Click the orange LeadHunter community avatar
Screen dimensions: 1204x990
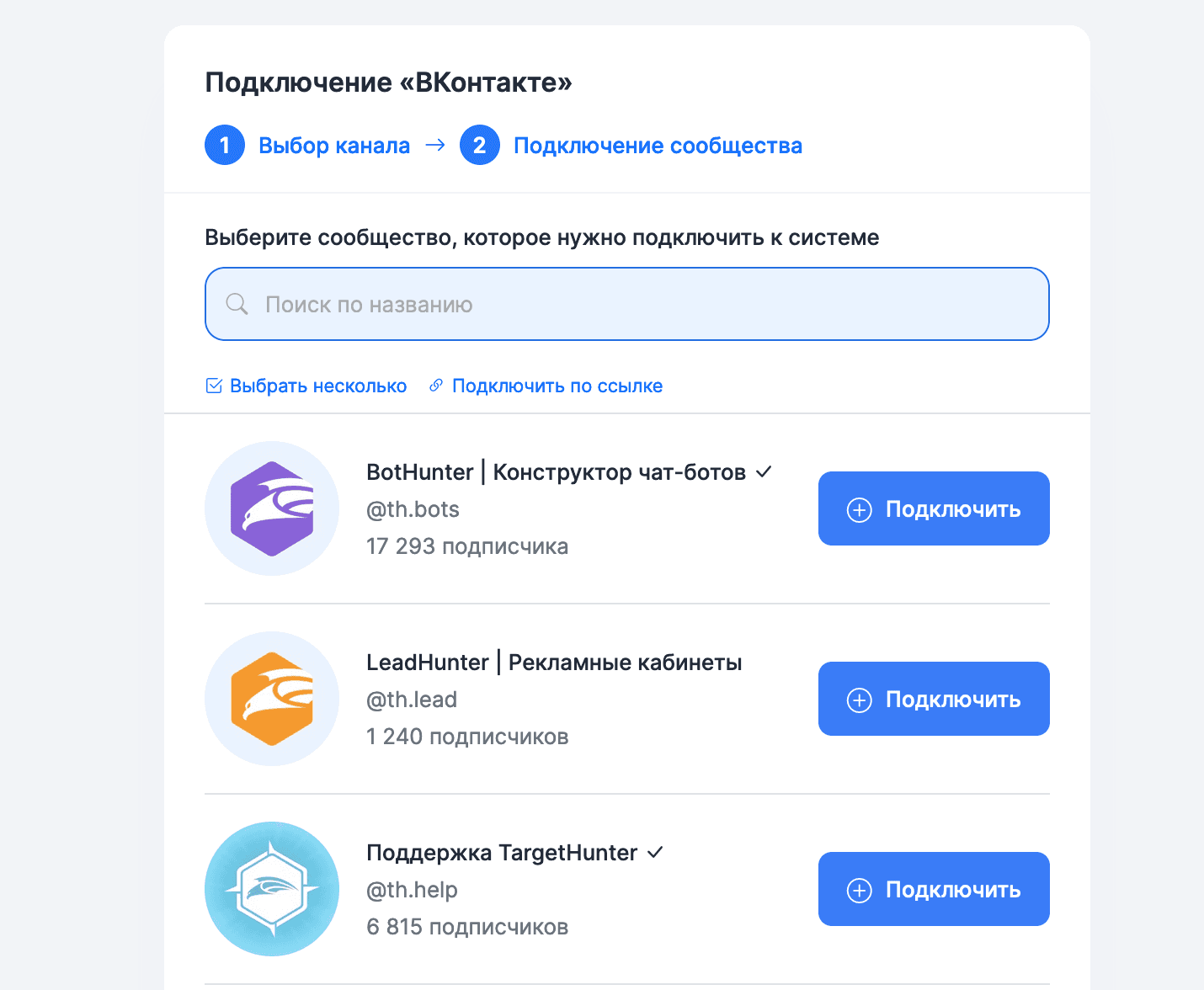coord(272,699)
